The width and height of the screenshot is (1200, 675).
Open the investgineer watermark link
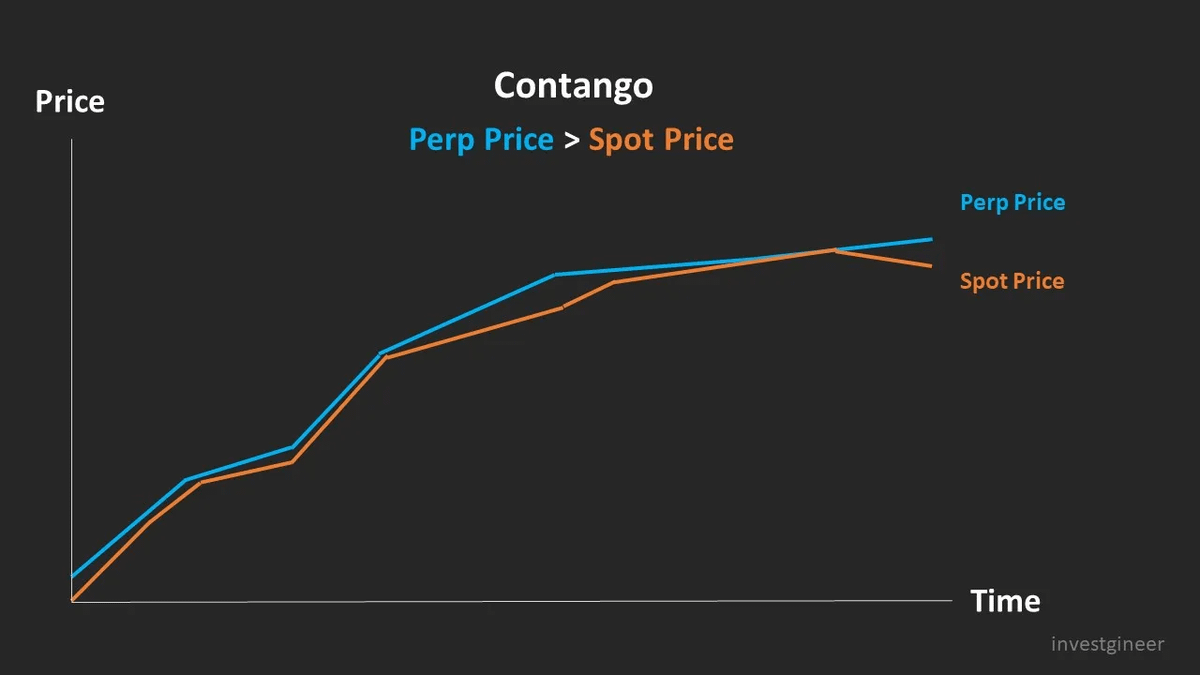click(1108, 644)
